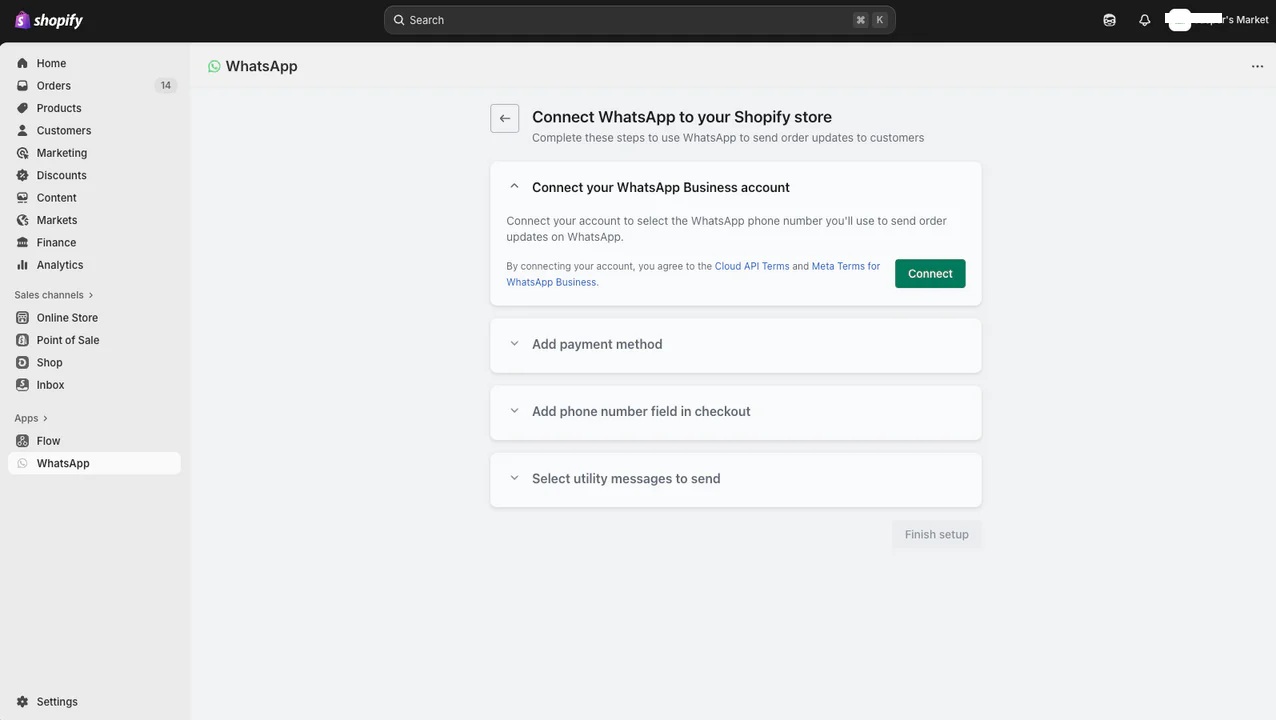This screenshot has width=1276, height=720.
Task: Open Discounts in the sidebar
Action: tap(94, 176)
